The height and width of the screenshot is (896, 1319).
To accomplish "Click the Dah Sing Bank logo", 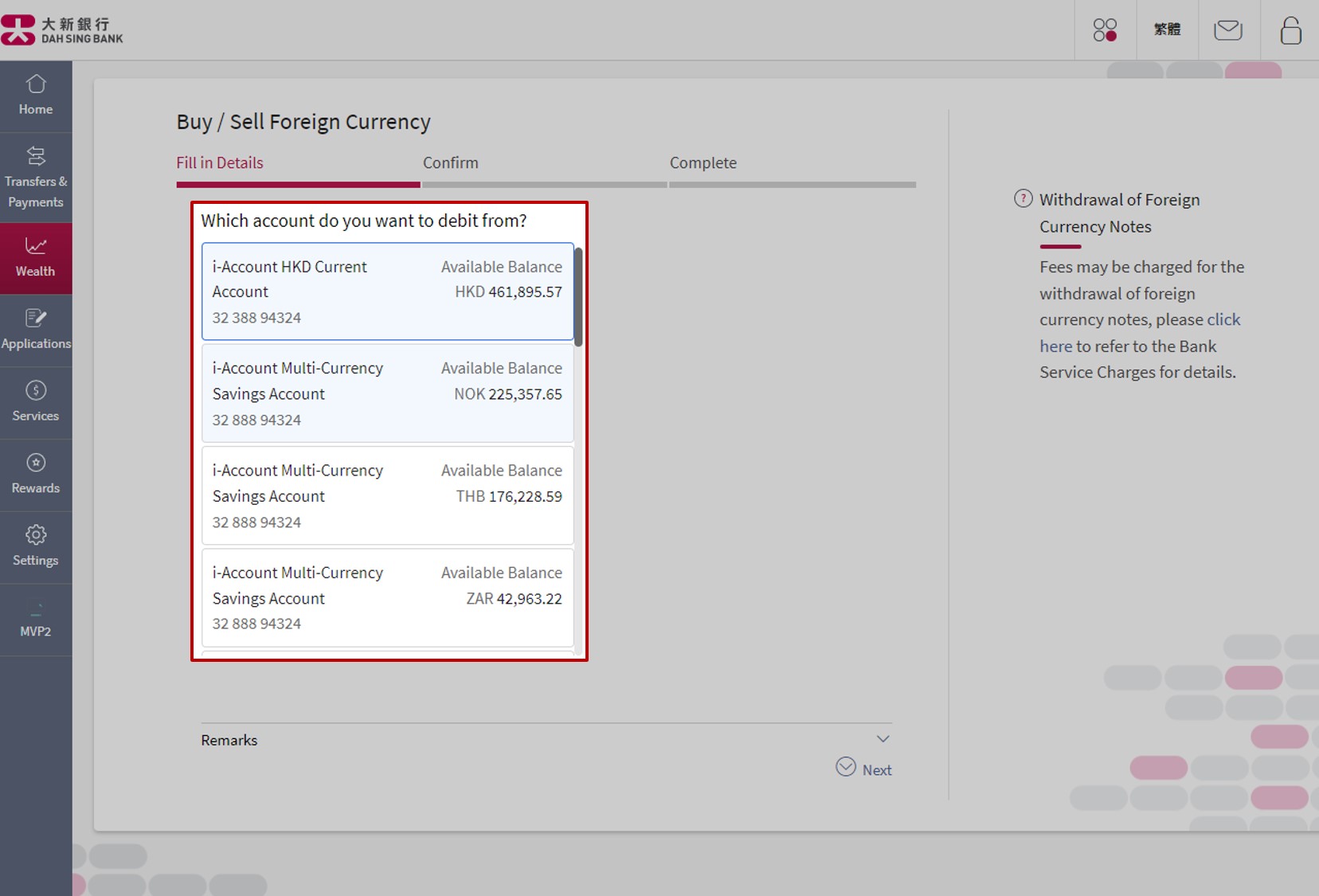I will click(62, 29).
